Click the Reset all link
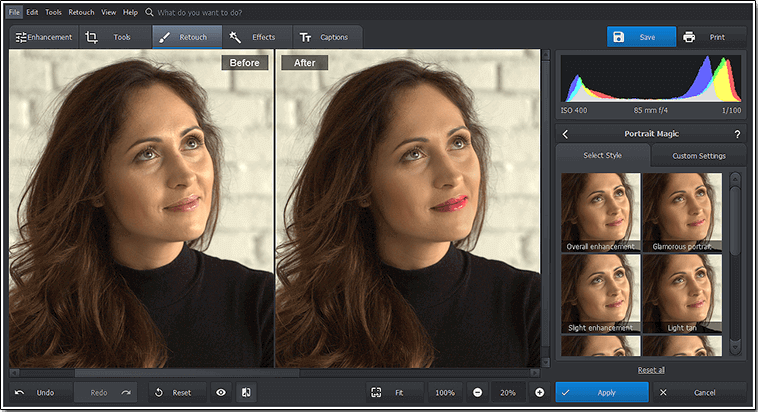Screen dimensions: 758x412 (651, 370)
